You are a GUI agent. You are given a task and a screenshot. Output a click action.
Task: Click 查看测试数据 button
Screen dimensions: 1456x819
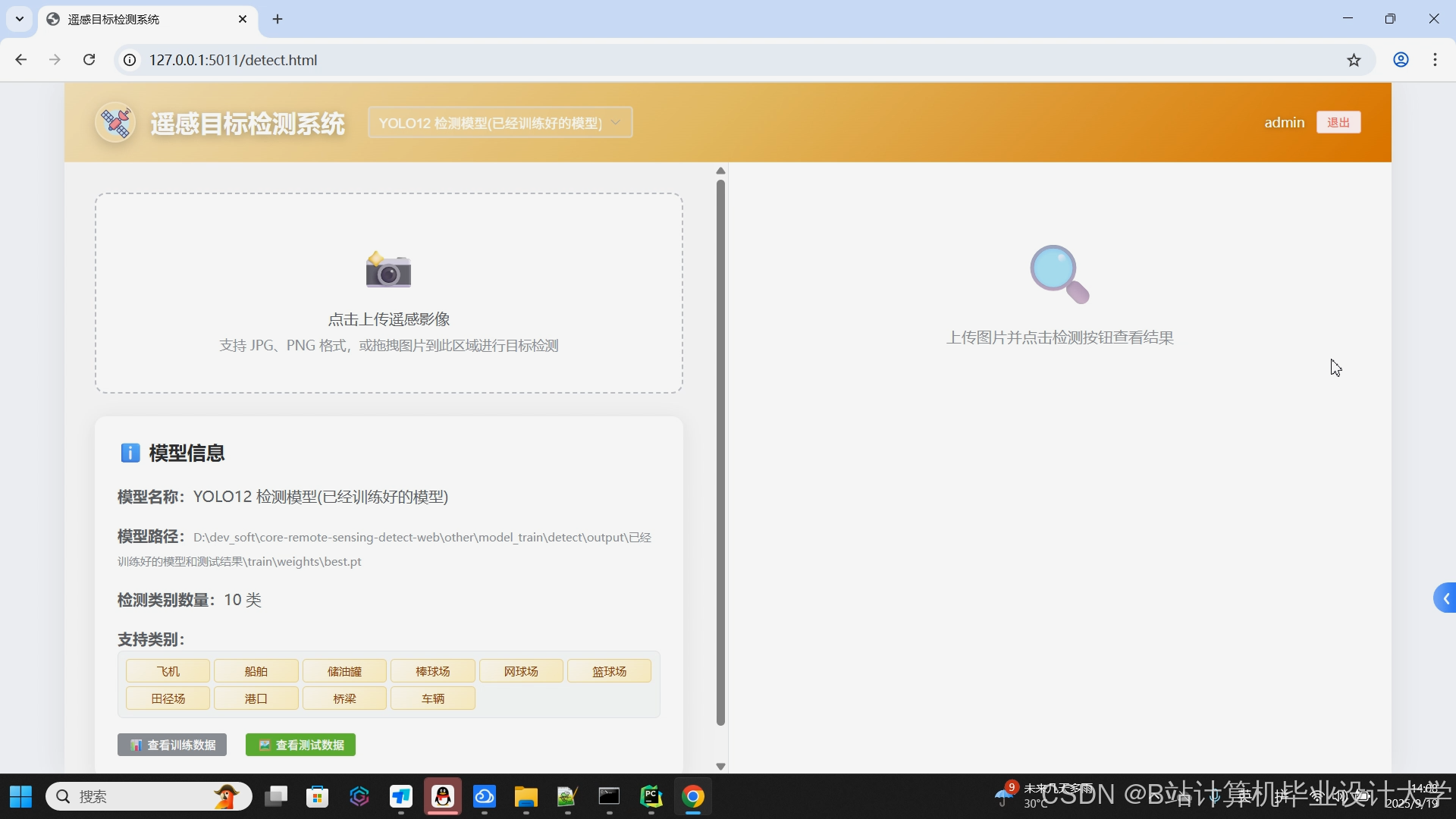[x=300, y=745]
